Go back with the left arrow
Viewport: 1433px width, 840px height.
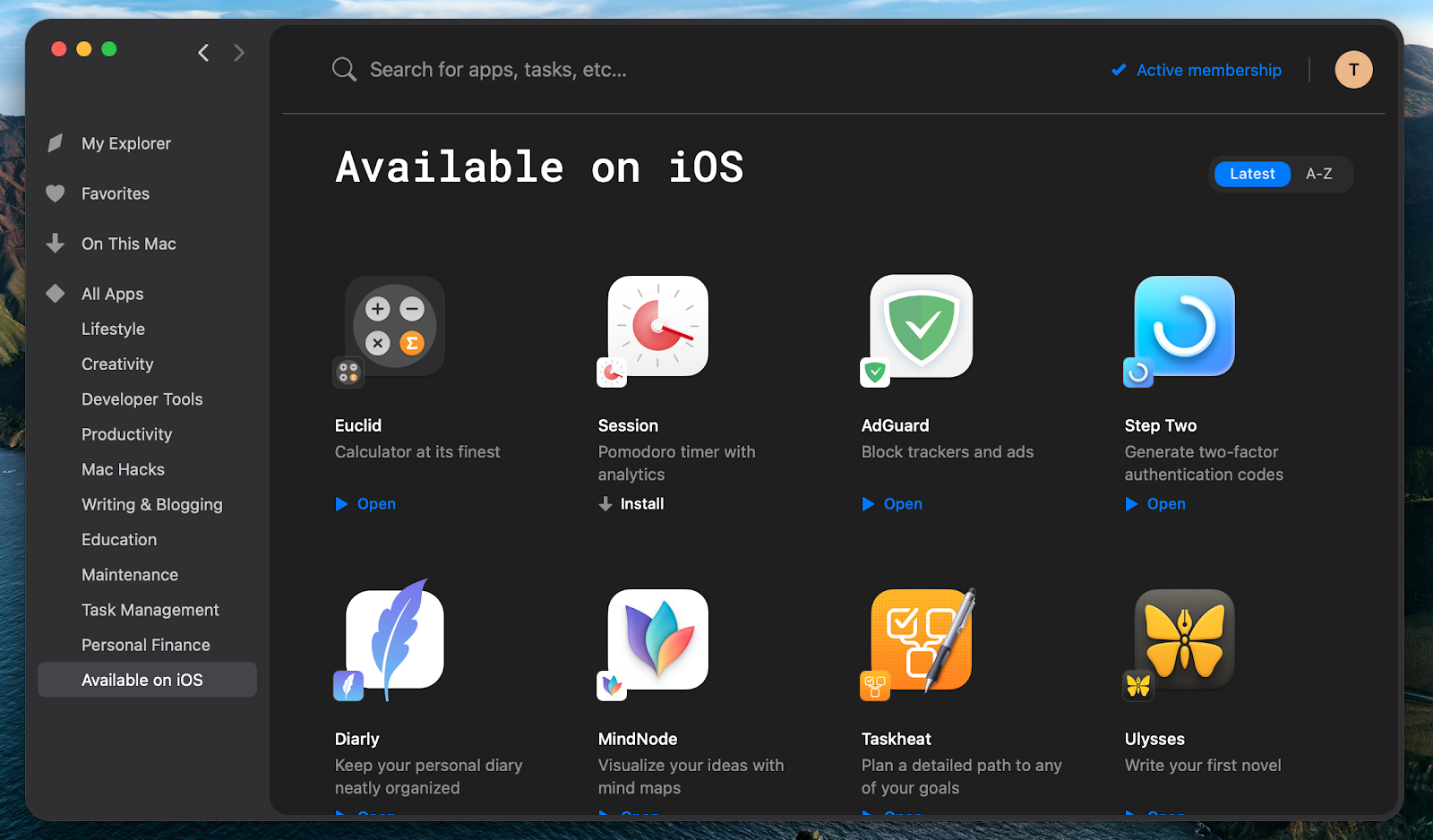coord(204,53)
